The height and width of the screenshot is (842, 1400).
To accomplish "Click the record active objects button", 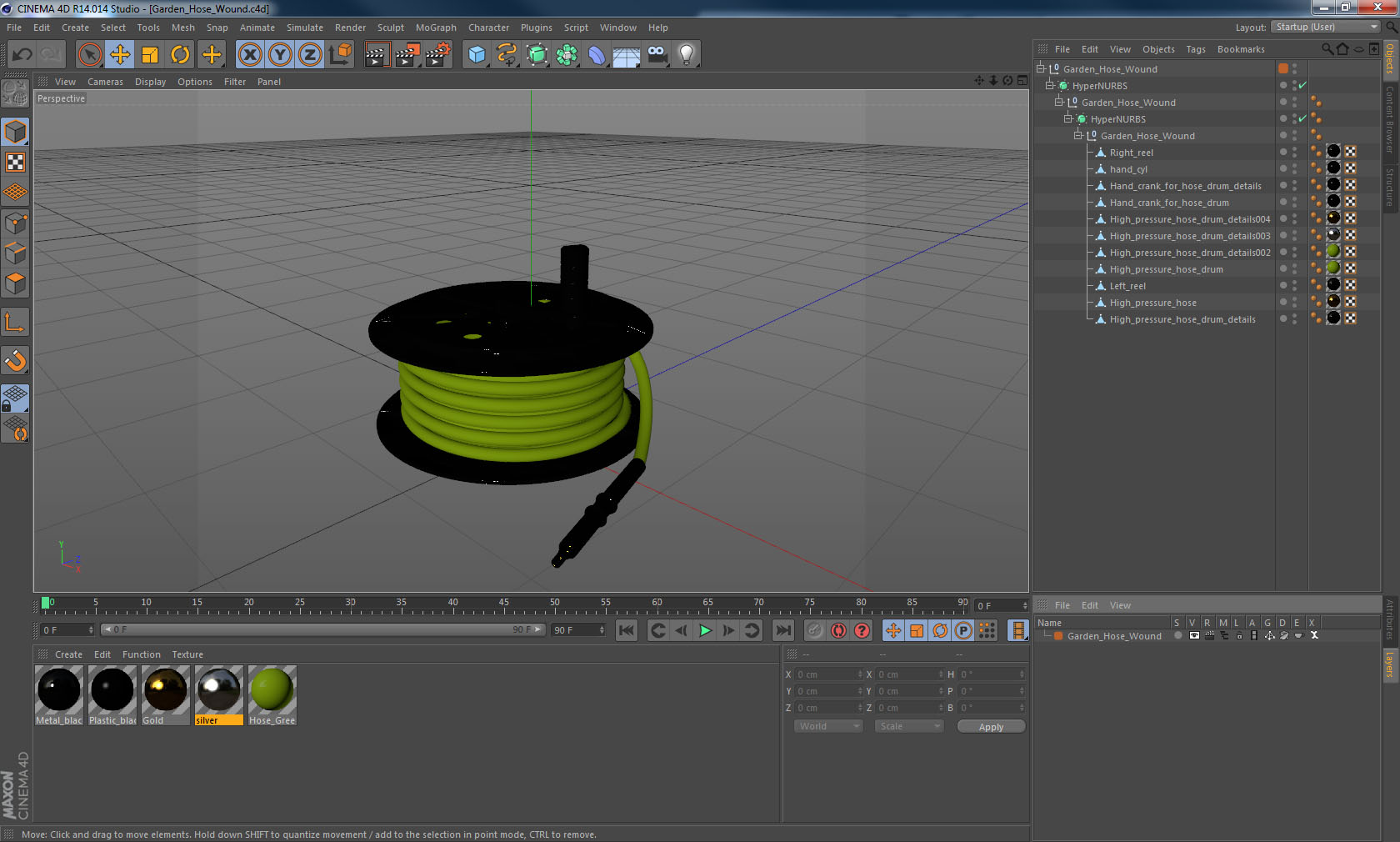I will point(815,630).
